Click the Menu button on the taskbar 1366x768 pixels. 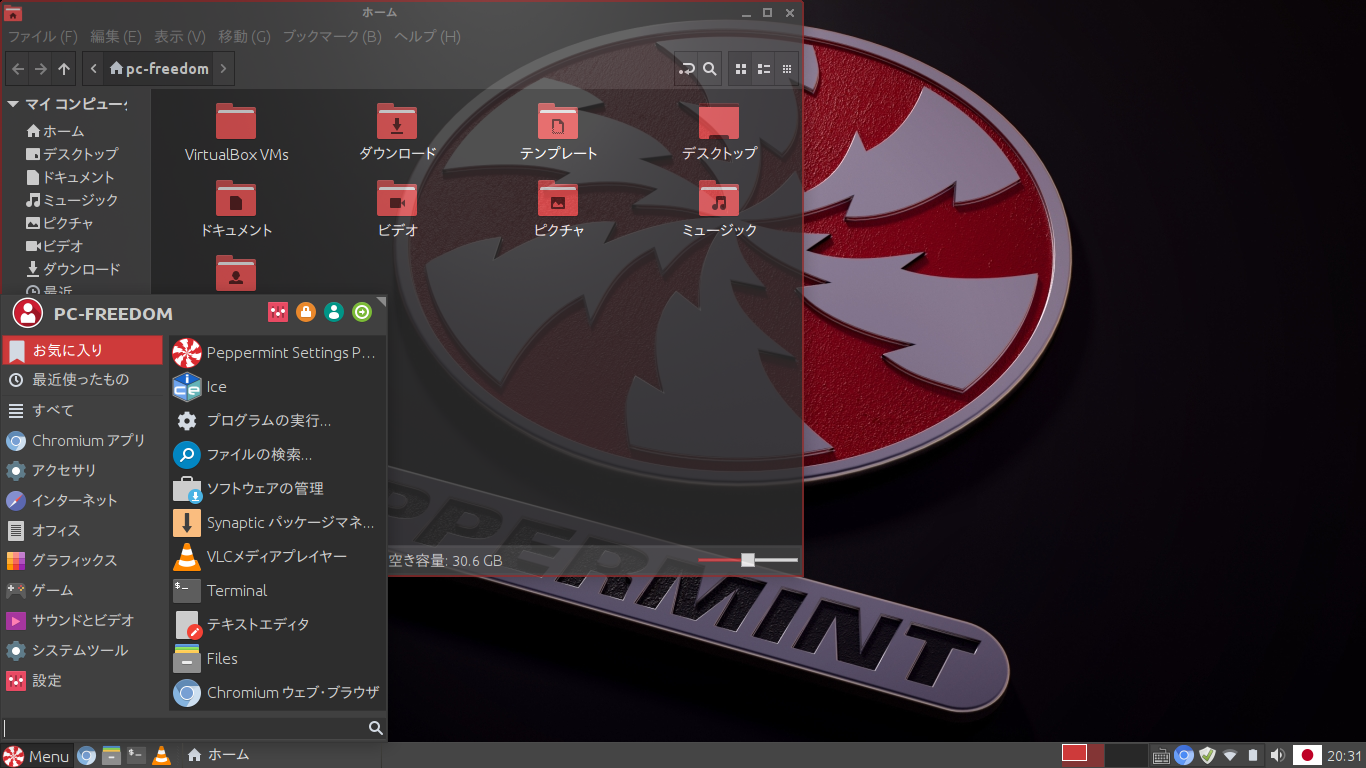[x=37, y=756]
